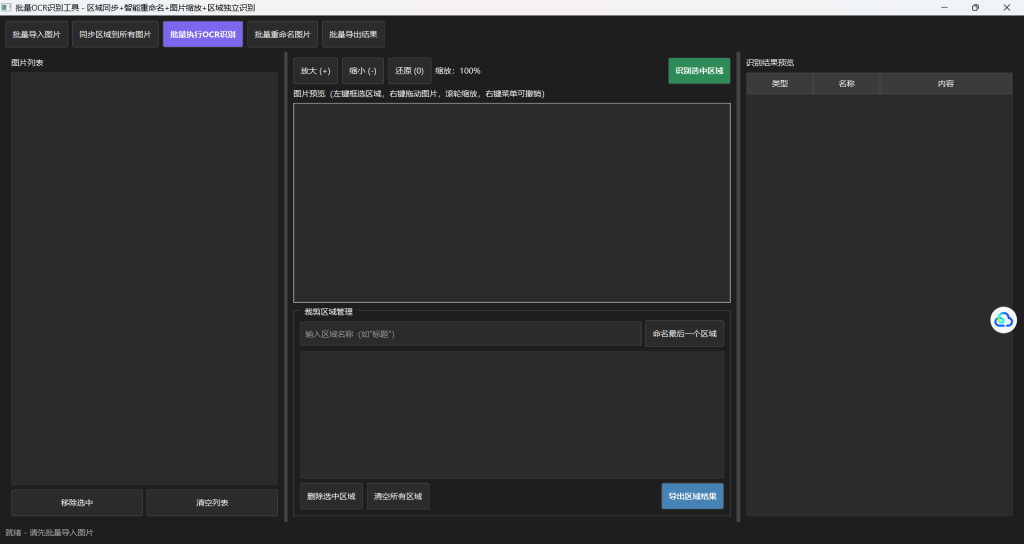The height and width of the screenshot is (544, 1024).
Task: Click the 名称 column header
Action: point(846,84)
